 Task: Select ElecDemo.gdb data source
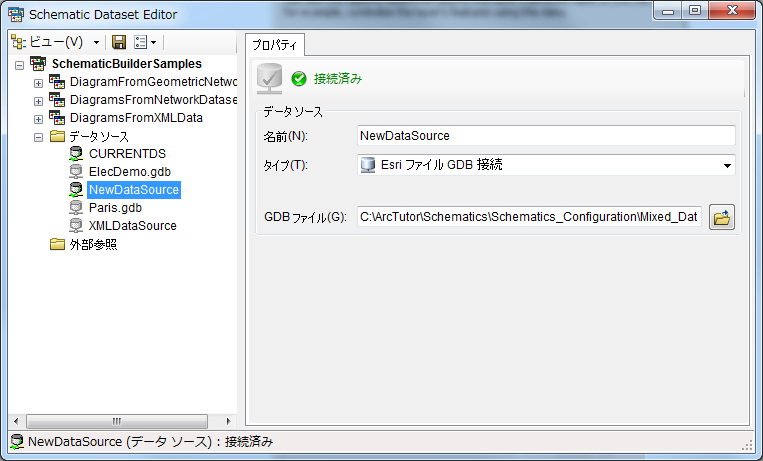coord(130,172)
